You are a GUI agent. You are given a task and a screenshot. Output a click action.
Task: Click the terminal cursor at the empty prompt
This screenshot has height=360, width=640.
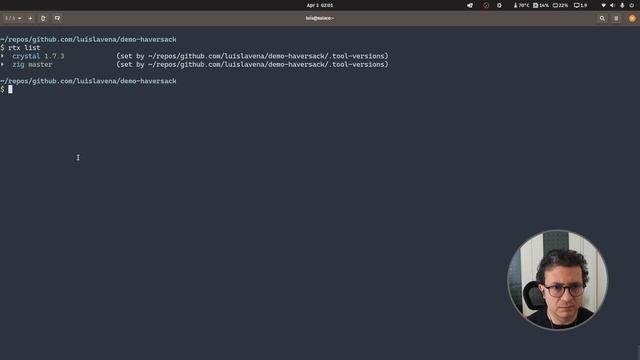point(10,89)
